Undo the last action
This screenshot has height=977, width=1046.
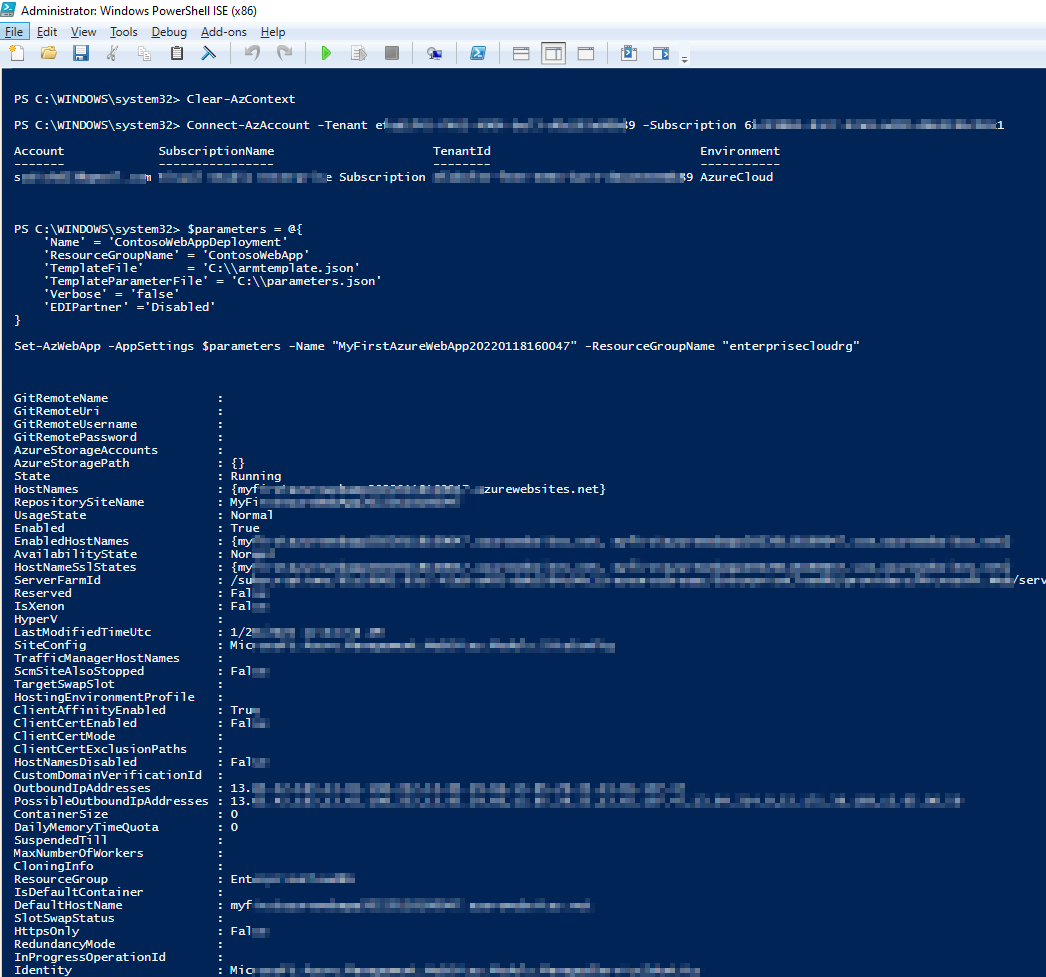pyautogui.click(x=252, y=53)
